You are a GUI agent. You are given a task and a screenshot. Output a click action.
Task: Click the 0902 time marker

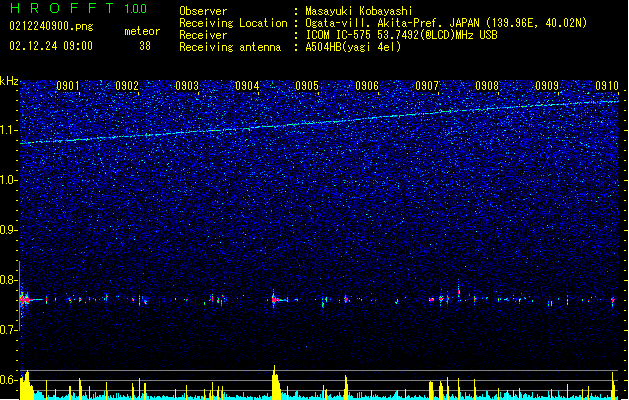pos(127,86)
